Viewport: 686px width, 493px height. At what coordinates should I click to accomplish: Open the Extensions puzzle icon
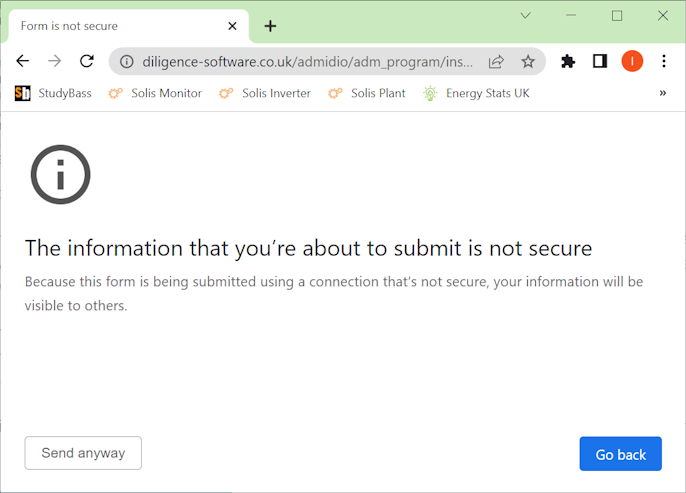coord(568,61)
